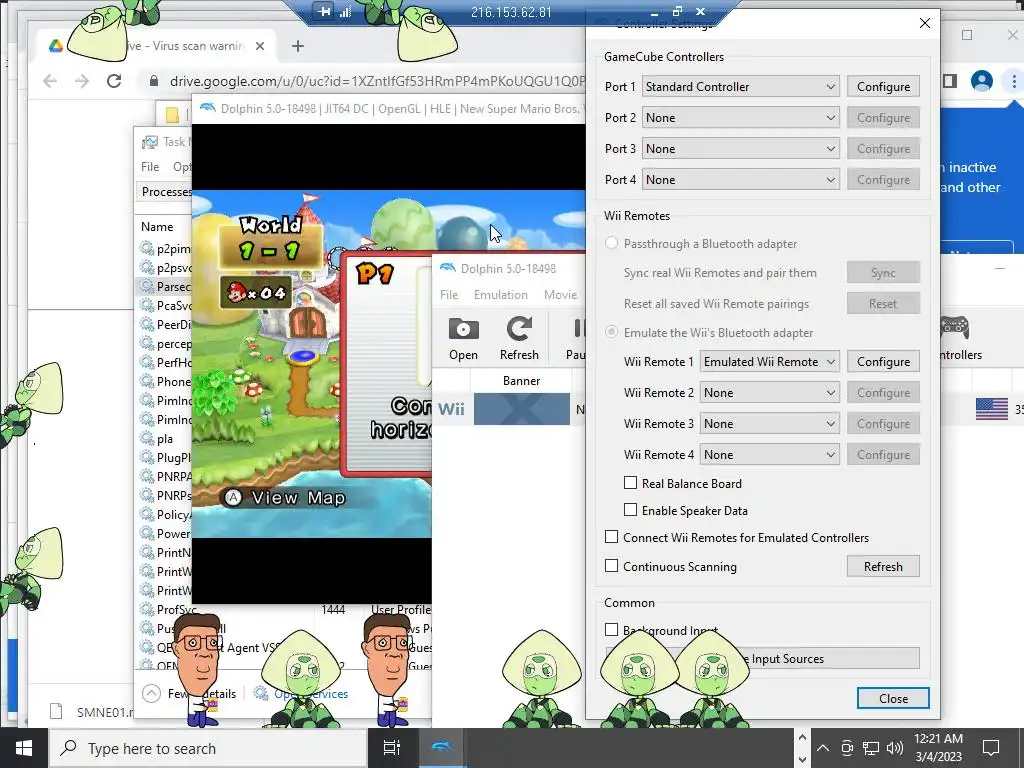Click the Open icon in Dolphin toolbar

point(463,329)
